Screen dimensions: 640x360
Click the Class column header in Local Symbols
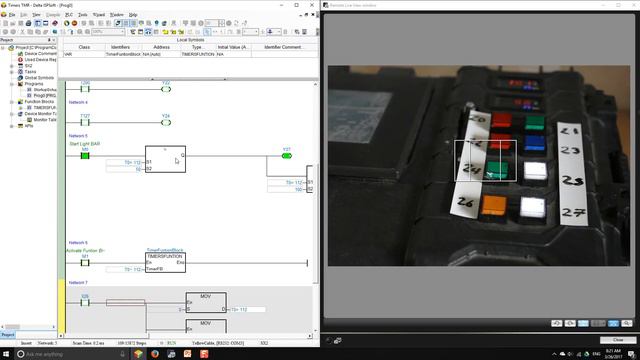[84, 47]
